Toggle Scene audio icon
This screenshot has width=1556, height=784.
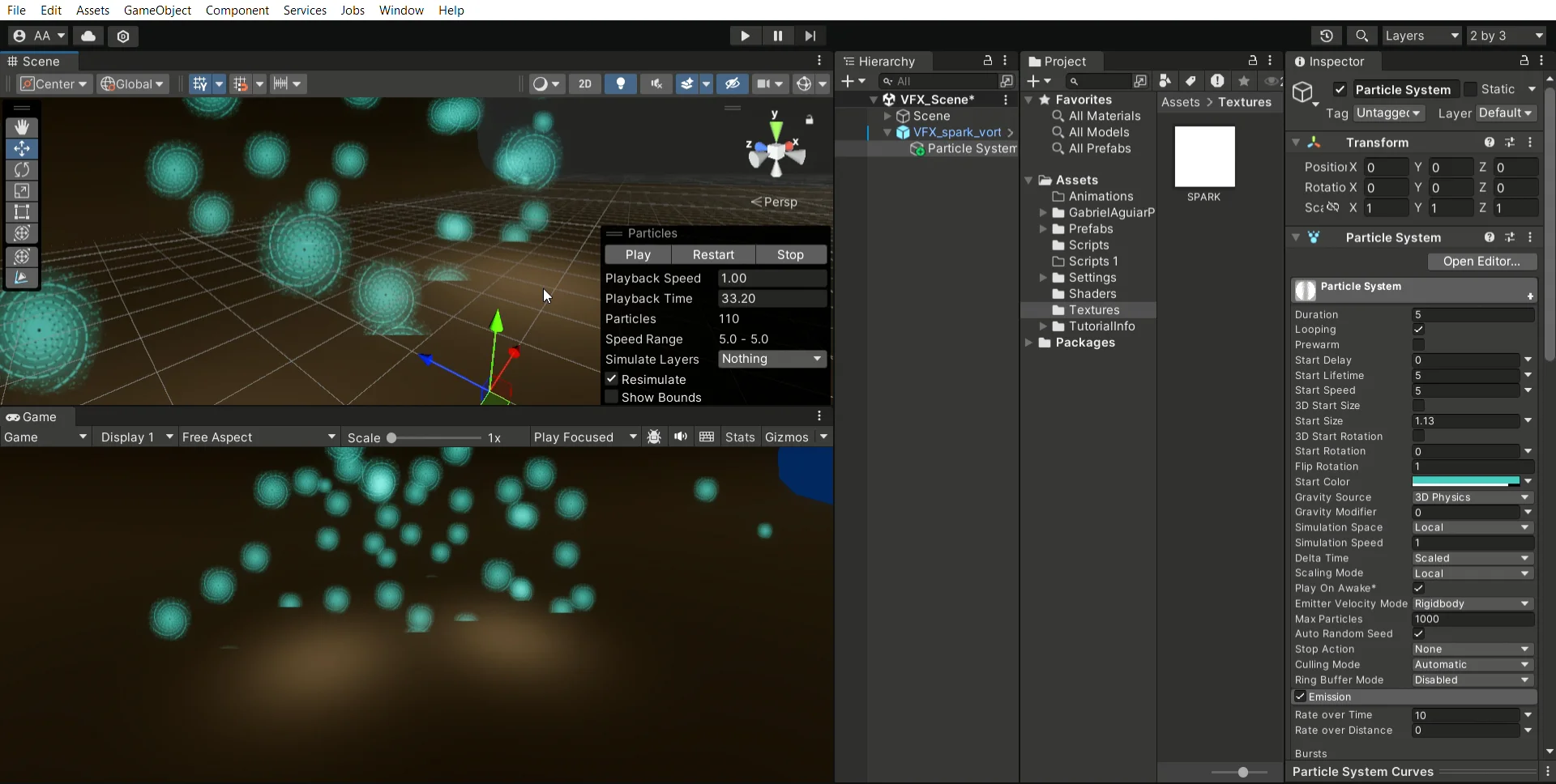click(x=656, y=83)
